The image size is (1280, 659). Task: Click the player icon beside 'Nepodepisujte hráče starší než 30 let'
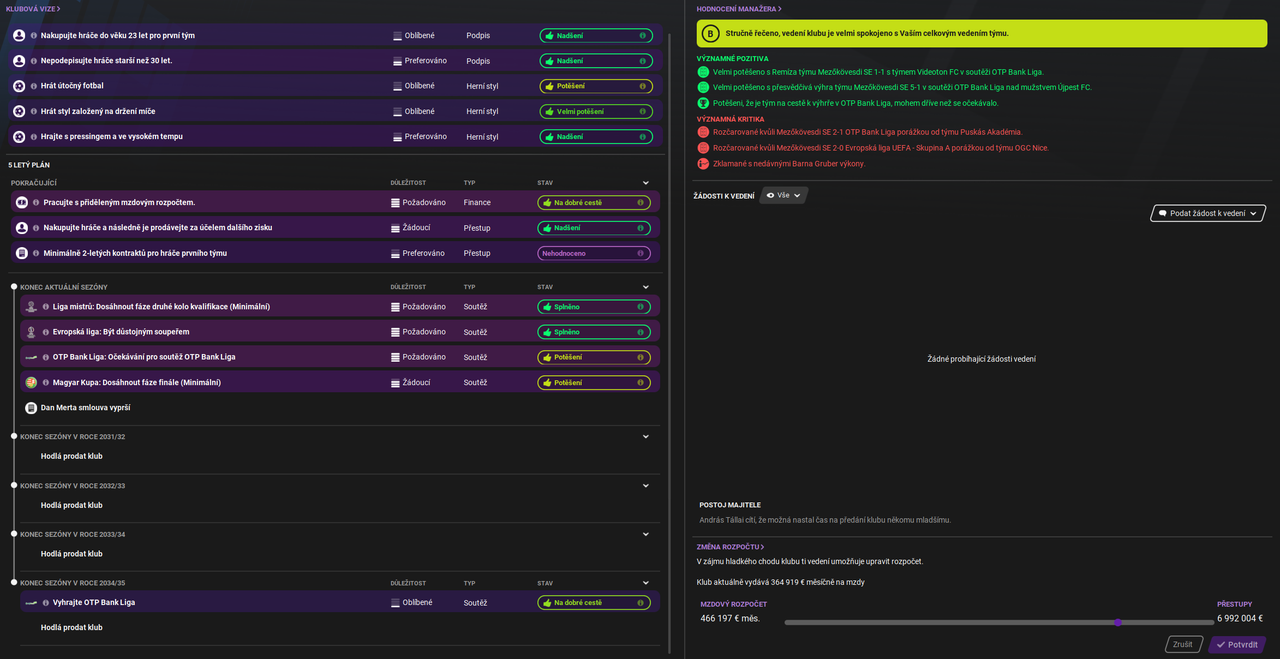click(19, 60)
